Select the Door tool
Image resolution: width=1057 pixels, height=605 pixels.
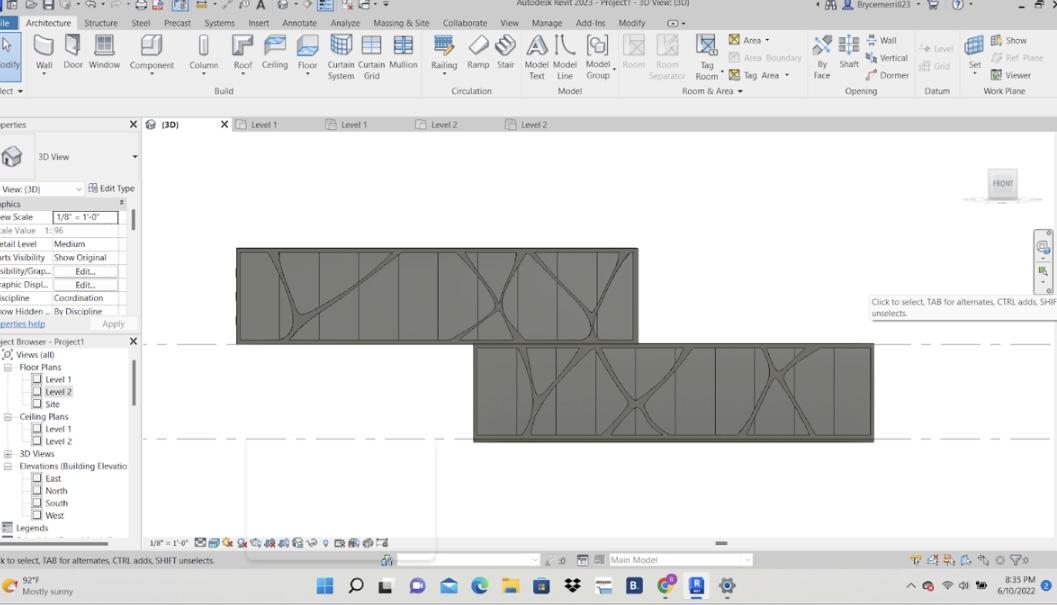click(x=73, y=53)
